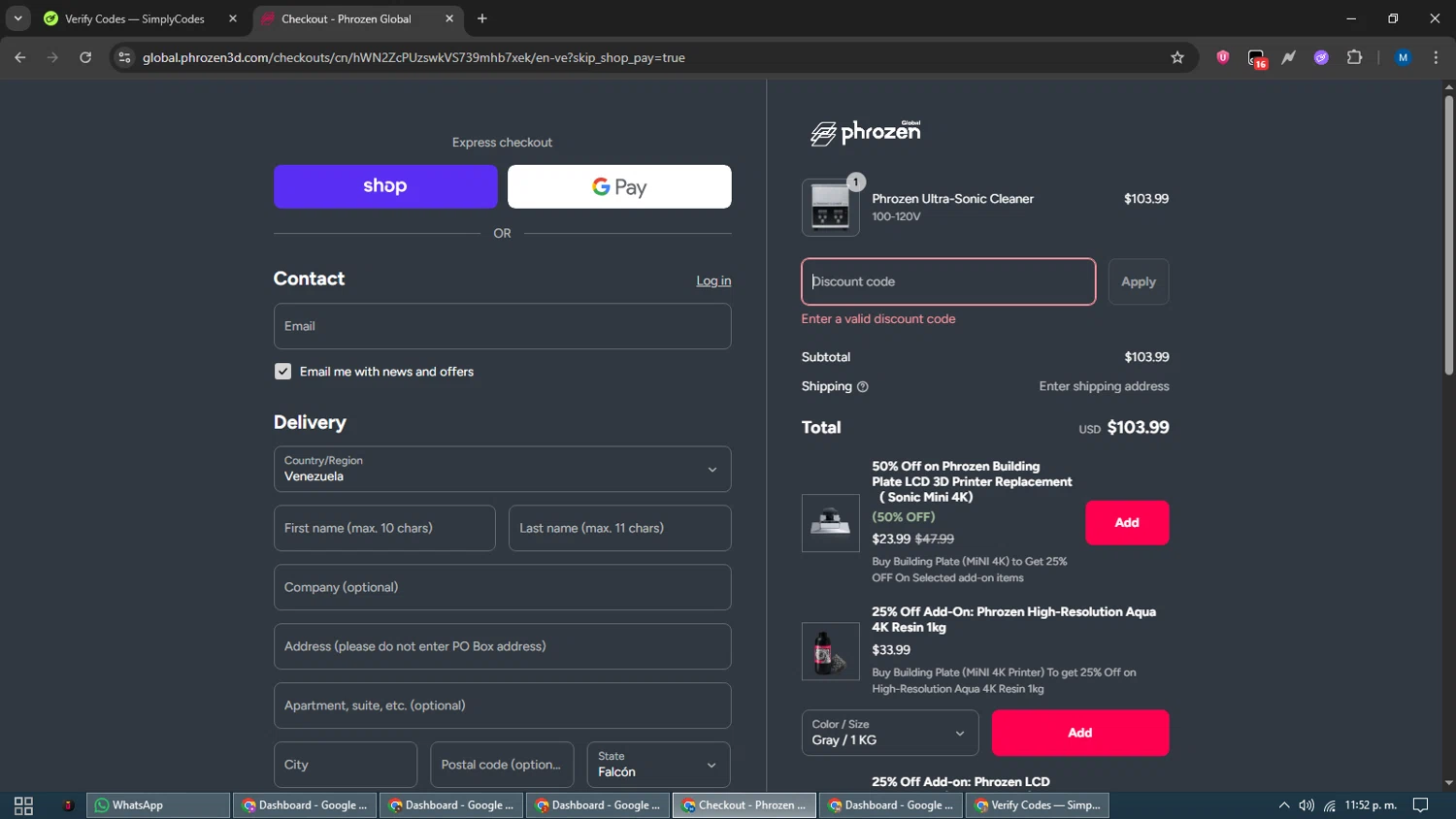Open WhatsApp from the taskbar
This screenshot has width=1456, height=819.
point(158,805)
